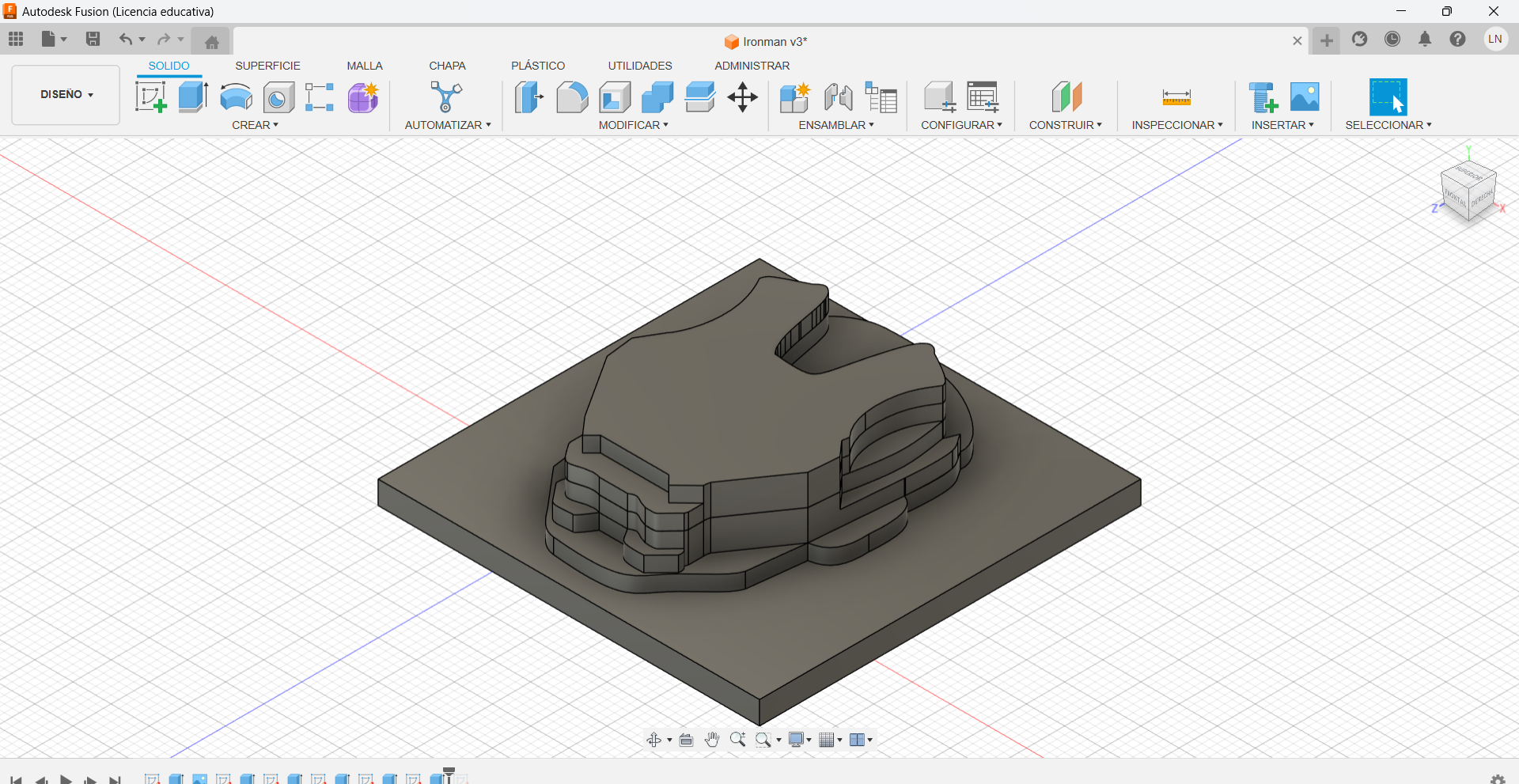Viewport: 1519px width, 784px height.
Task: Open the Grid and Snaps dropdown
Action: pyautogui.click(x=831, y=740)
